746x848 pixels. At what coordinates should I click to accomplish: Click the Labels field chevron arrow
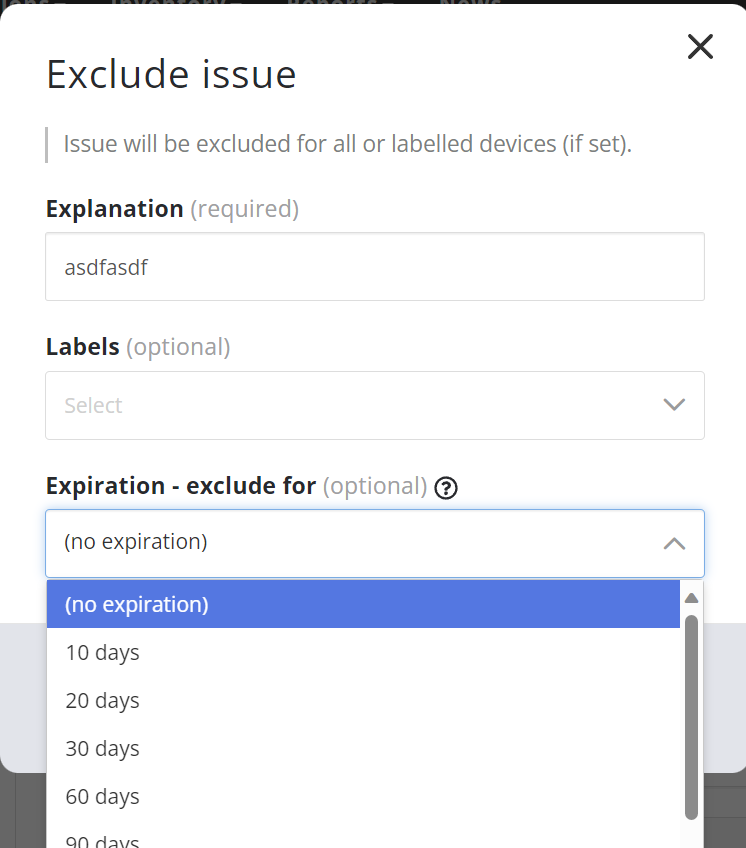pyautogui.click(x=674, y=405)
